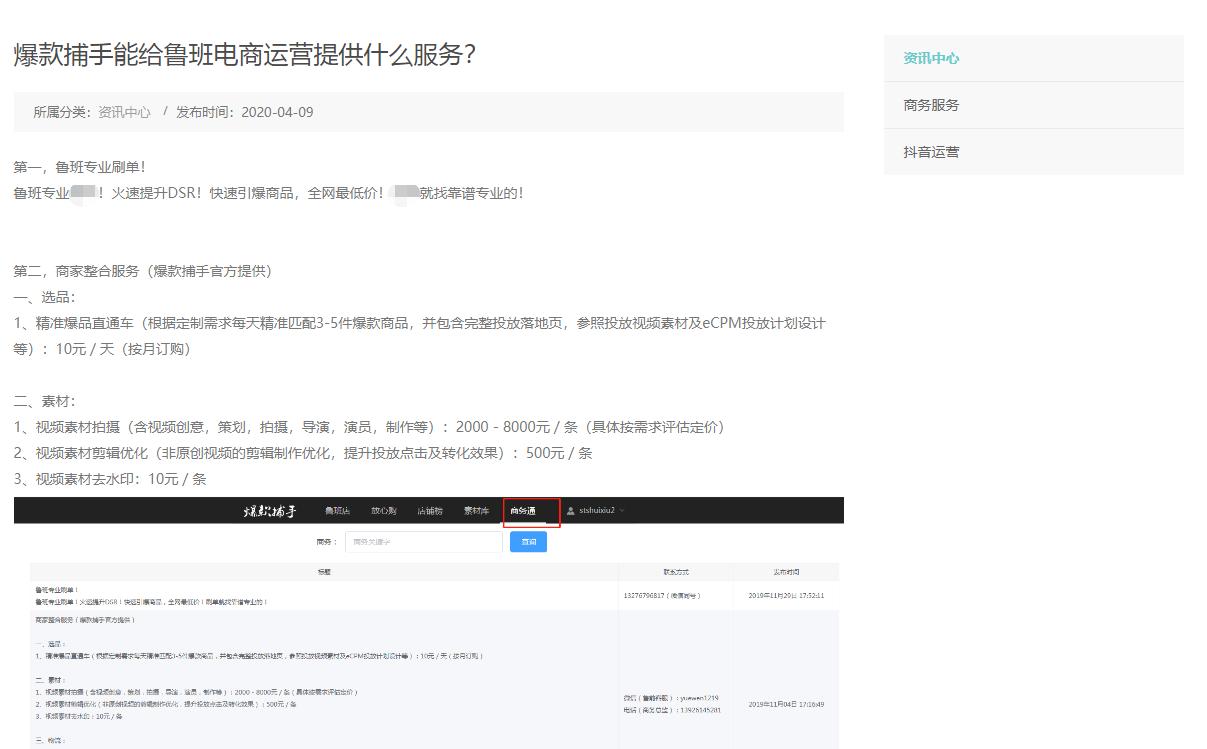Image resolution: width=1207 pixels, height=749 pixels.
Task: Select the 放心购 menu item
Action: click(383, 510)
